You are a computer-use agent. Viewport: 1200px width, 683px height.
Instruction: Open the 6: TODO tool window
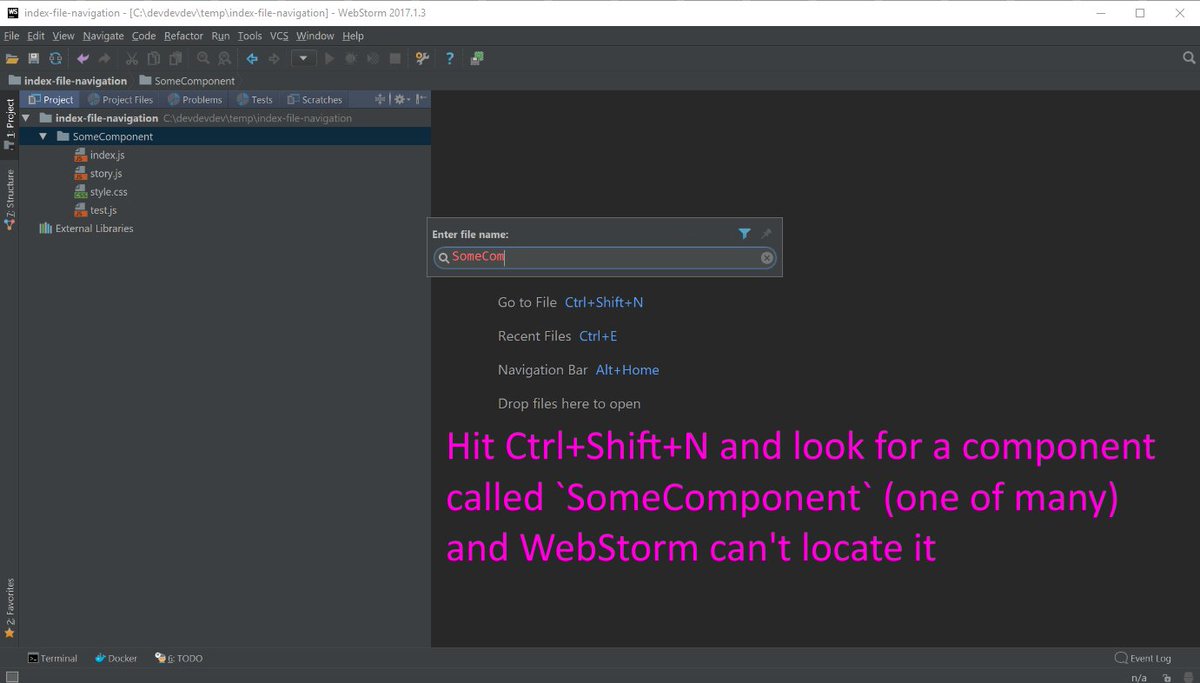click(x=179, y=658)
